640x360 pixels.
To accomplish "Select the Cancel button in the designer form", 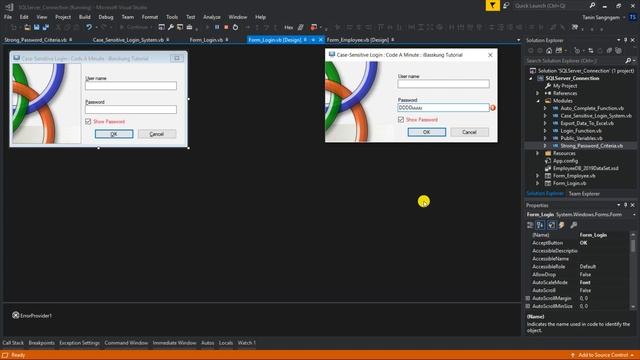I will coord(157,134).
